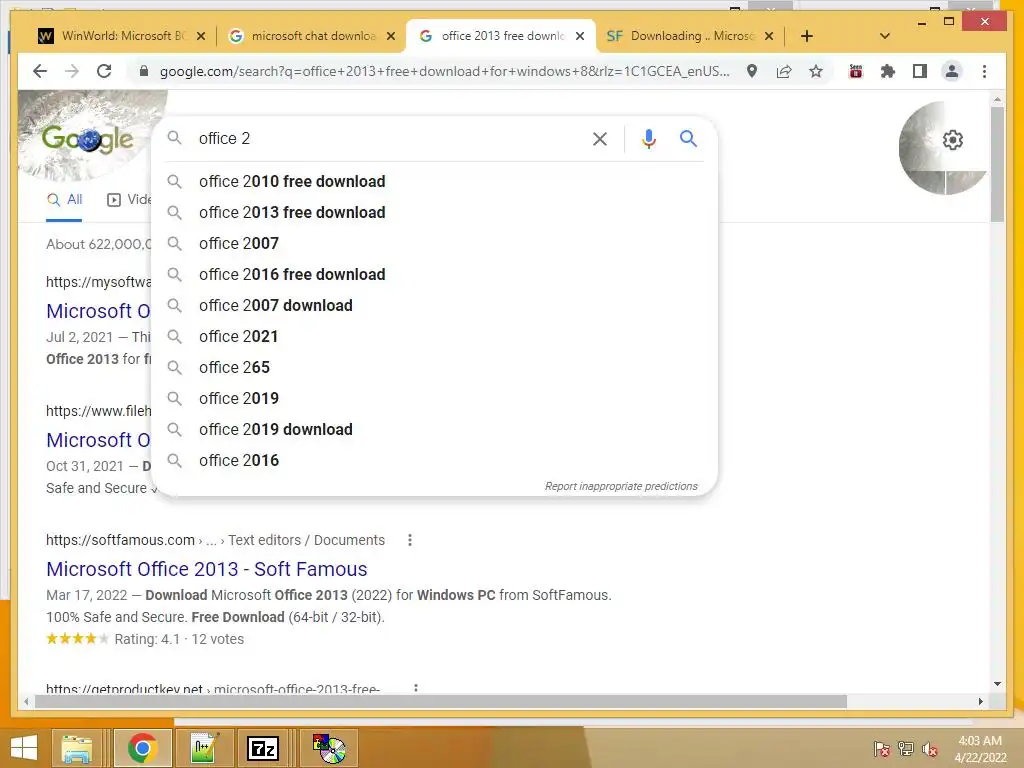Screen dimensions: 1024x768
Task: Pick the office 2016 suggestion
Action: point(434,460)
